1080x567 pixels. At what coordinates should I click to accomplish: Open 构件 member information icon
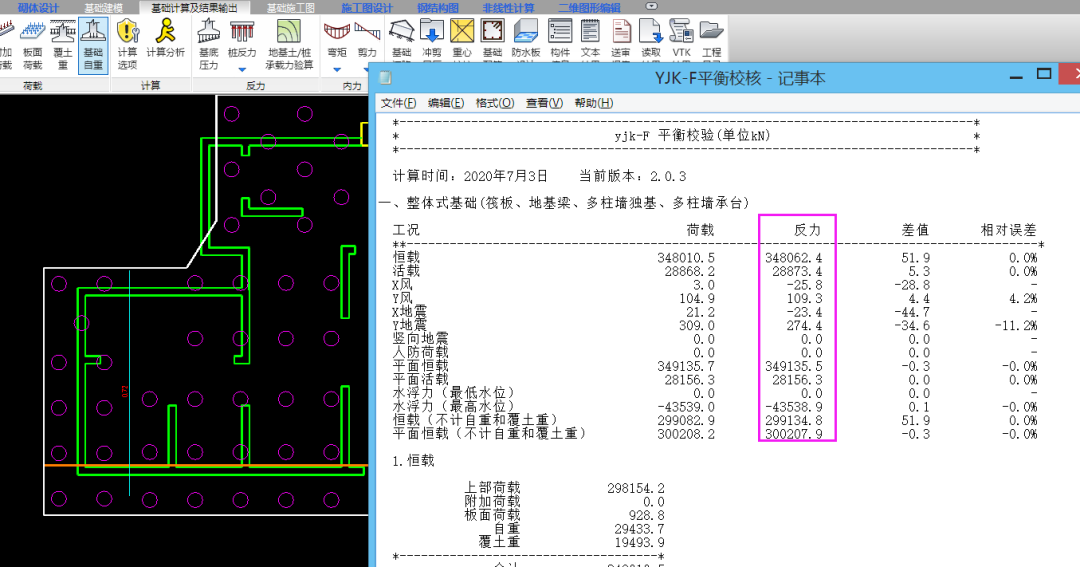coord(560,39)
